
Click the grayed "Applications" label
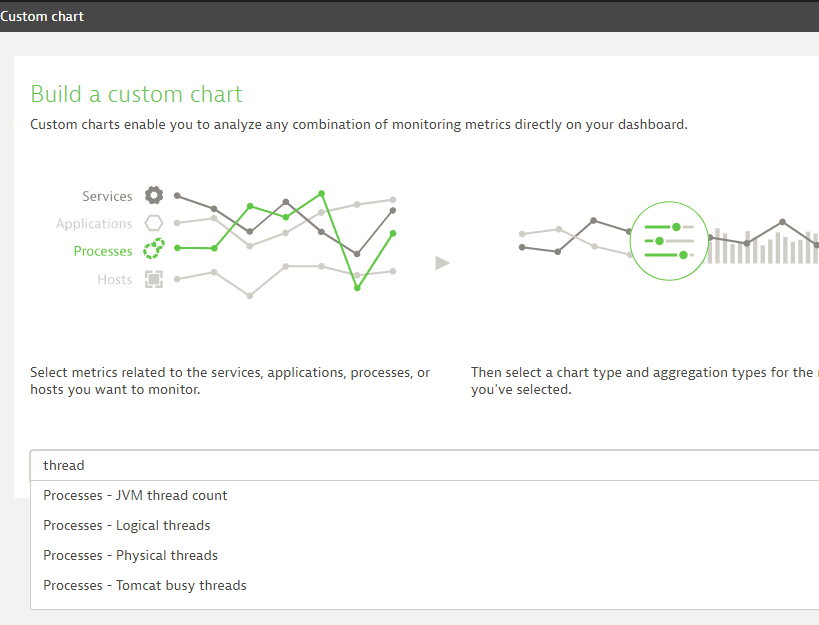94,224
